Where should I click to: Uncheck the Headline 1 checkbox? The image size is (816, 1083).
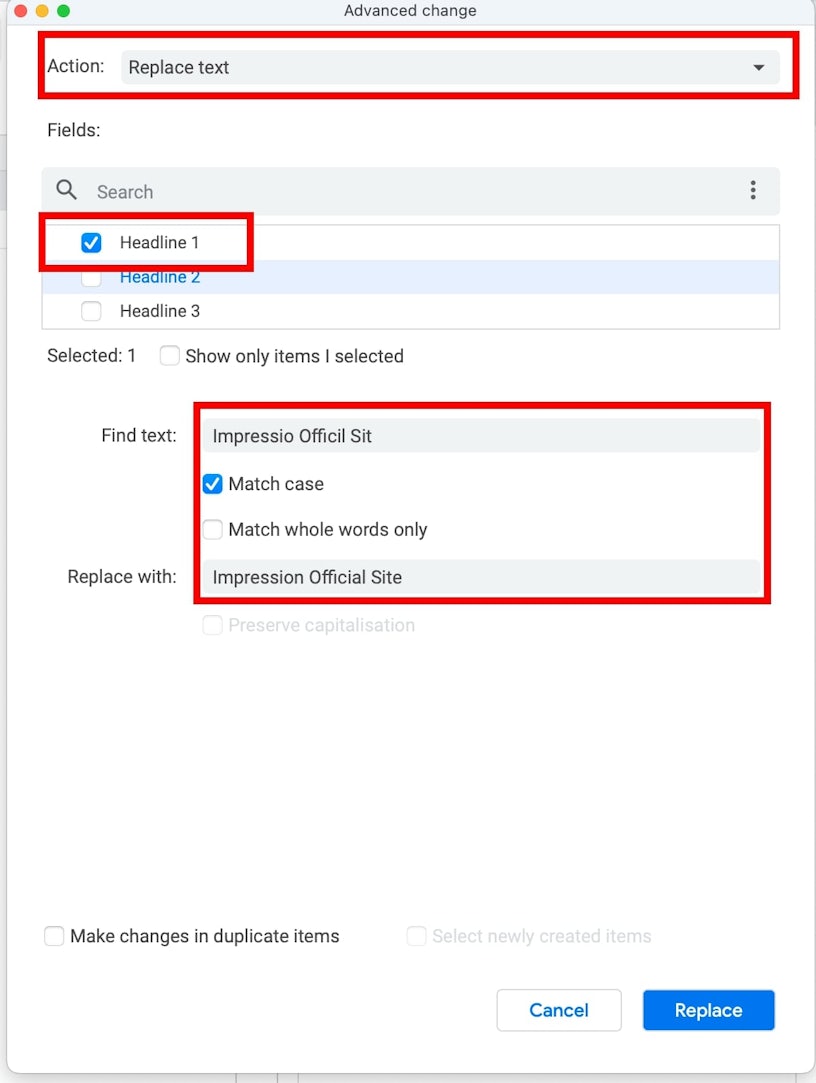[91, 243]
